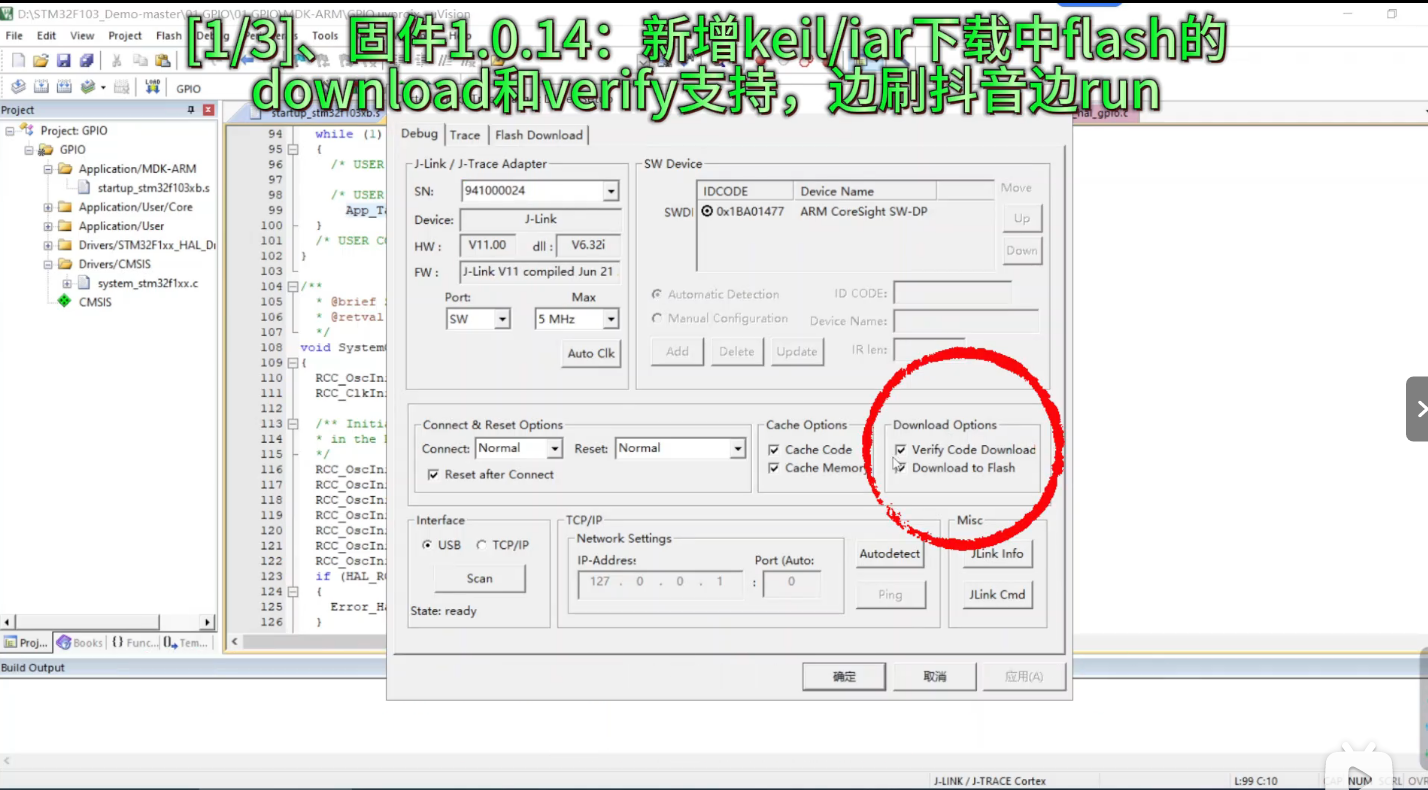The width and height of the screenshot is (1428, 790).
Task: Click the Rebuild all target files icon
Action: [64, 87]
